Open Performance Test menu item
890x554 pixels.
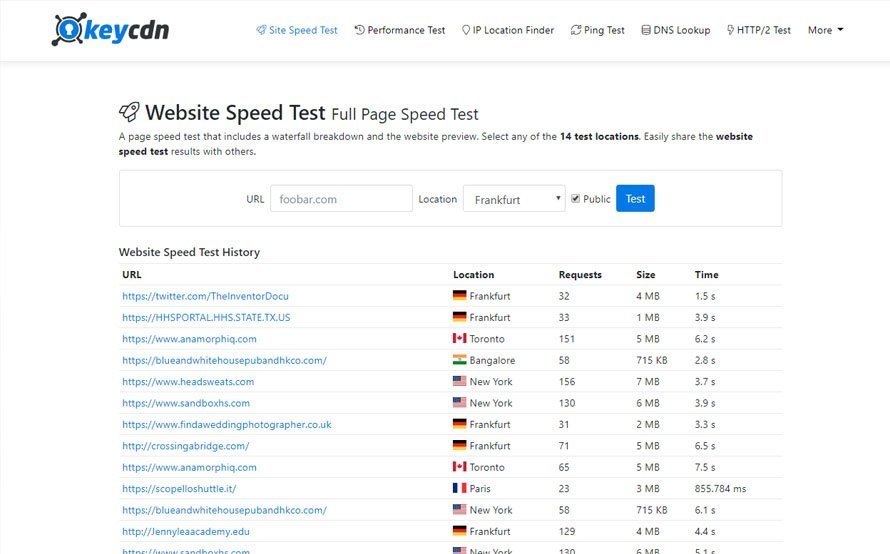400,30
